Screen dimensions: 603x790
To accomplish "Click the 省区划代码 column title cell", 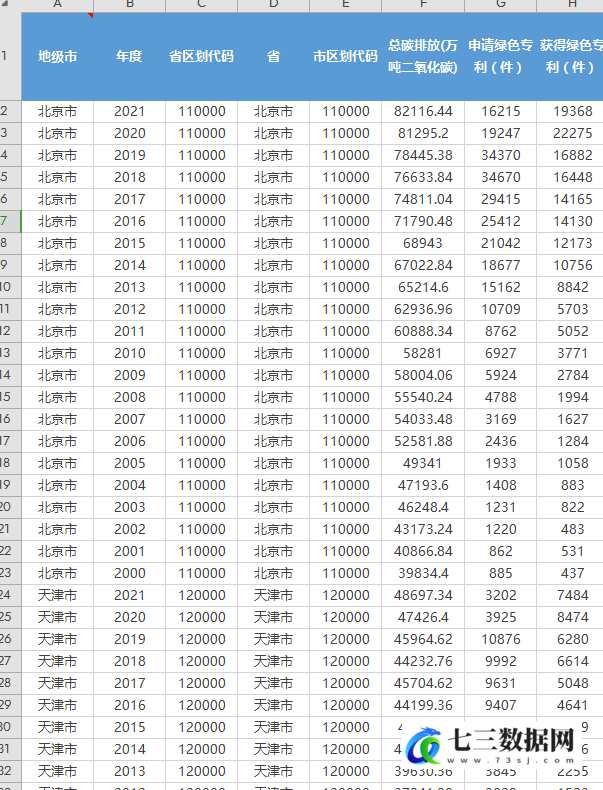I will click(x=202, y=56).
